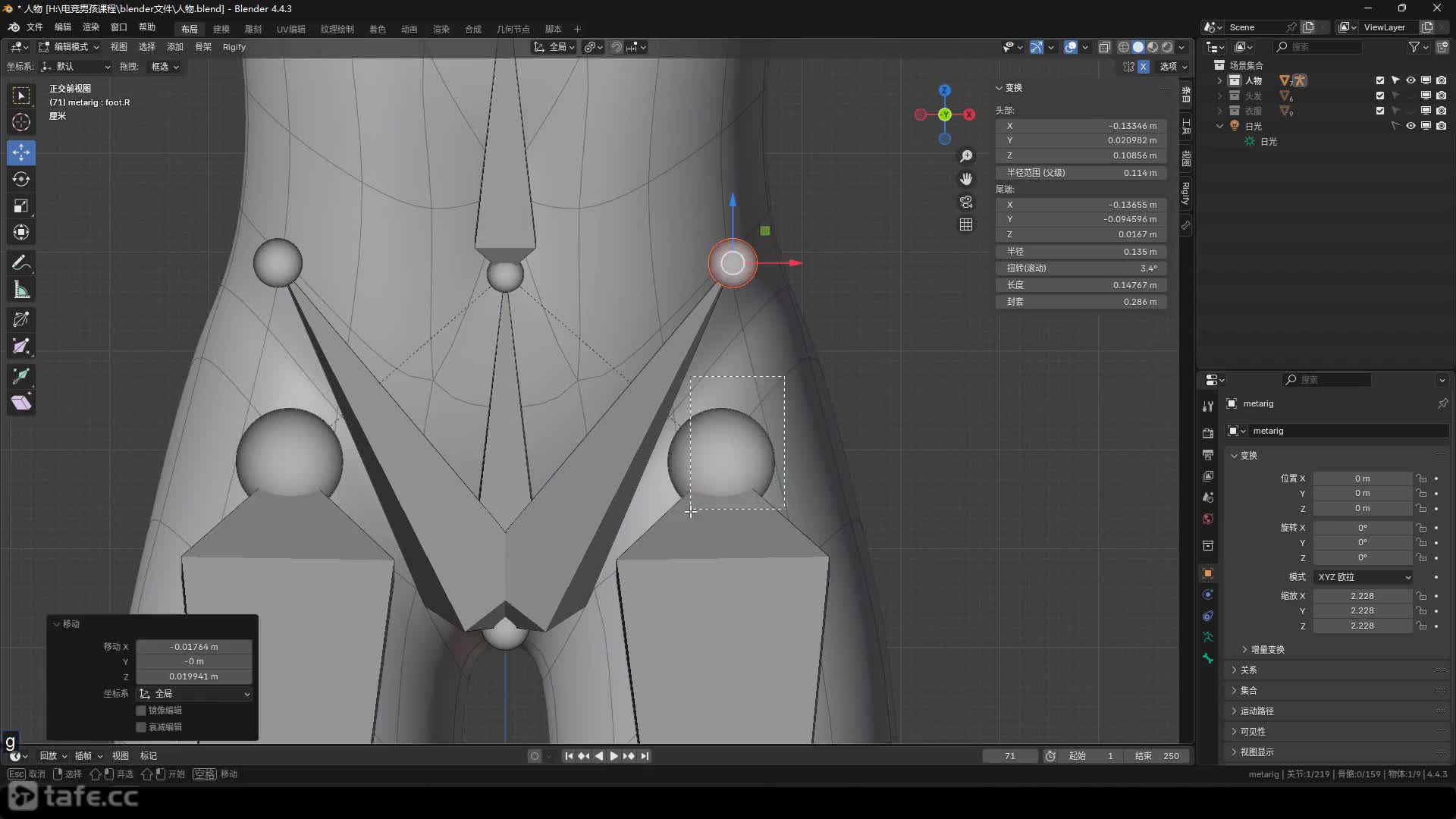
Task: Hide the 人物 collection with eye icon
Action: tap(1410, 80)
